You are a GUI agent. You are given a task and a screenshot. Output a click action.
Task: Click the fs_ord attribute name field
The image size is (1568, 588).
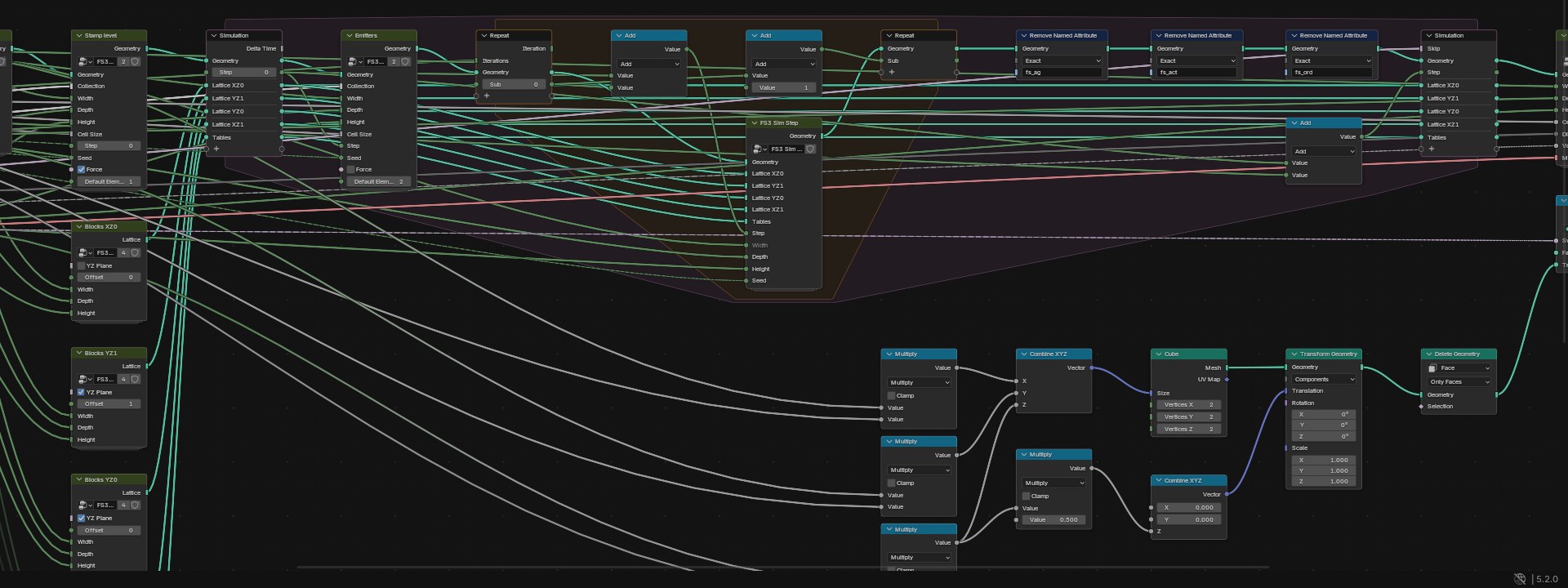tap(1333, 73)
